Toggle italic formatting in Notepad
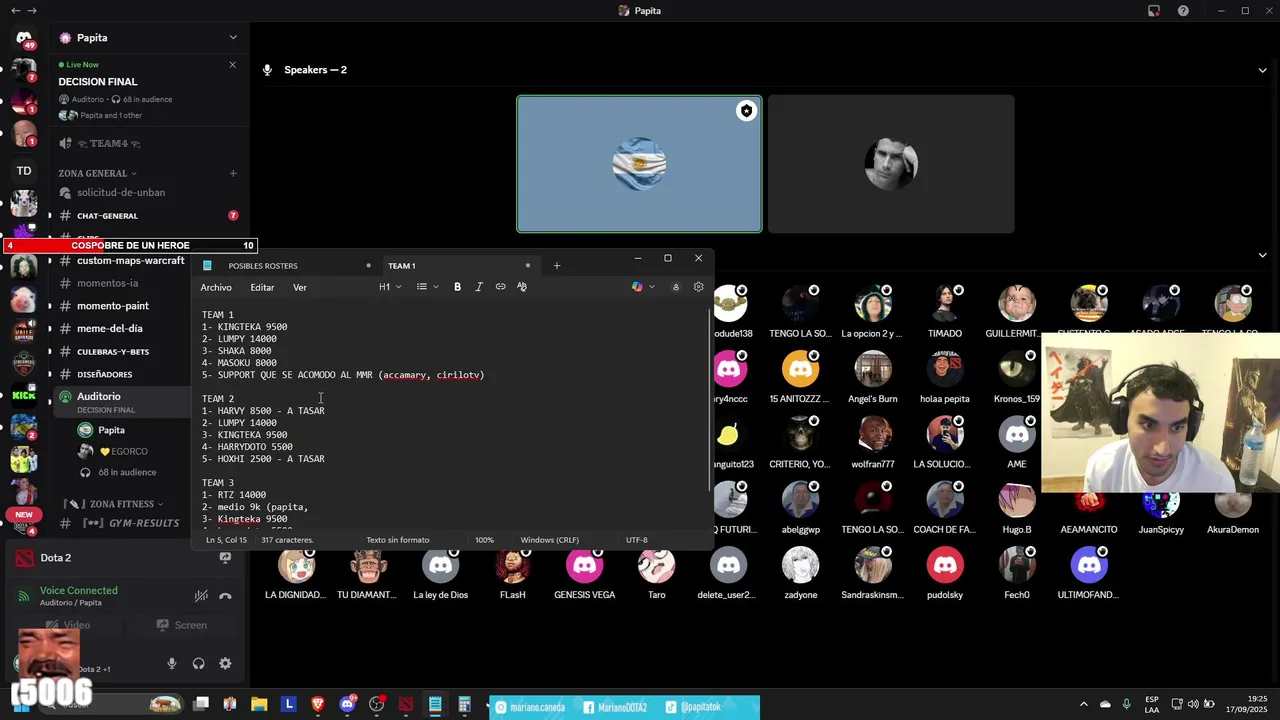Viewport: 1280px width, 720px height. tap(479, 287)
